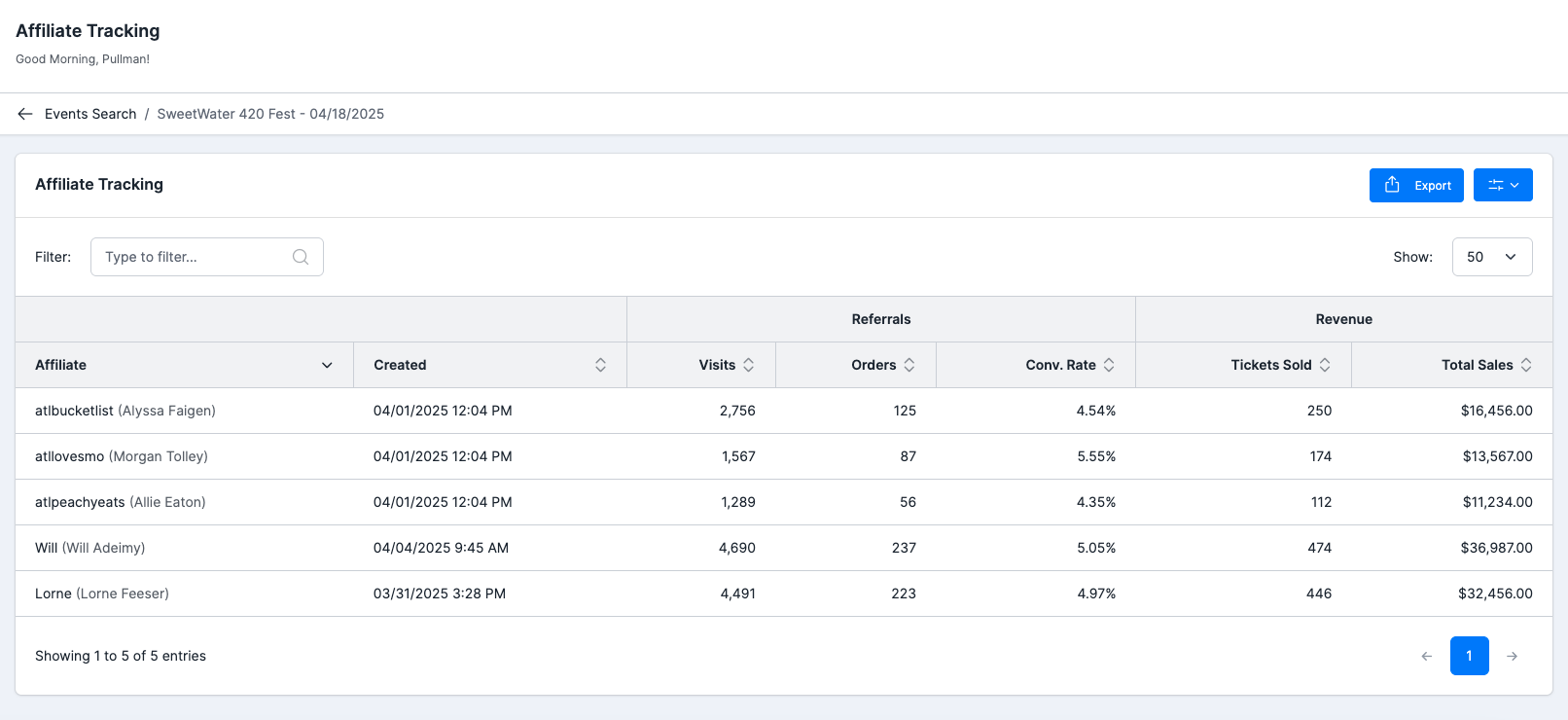Image resolution: width=1568 pixels, height=720 pixels.
Task: Select the atlbucketlist (Alyssa Faigen) row
Action: tap(784, 411)
